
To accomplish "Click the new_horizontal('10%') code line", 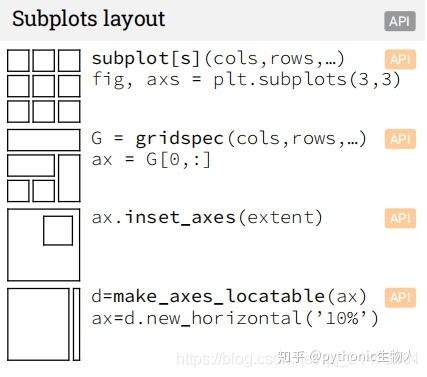I will 235,318.
